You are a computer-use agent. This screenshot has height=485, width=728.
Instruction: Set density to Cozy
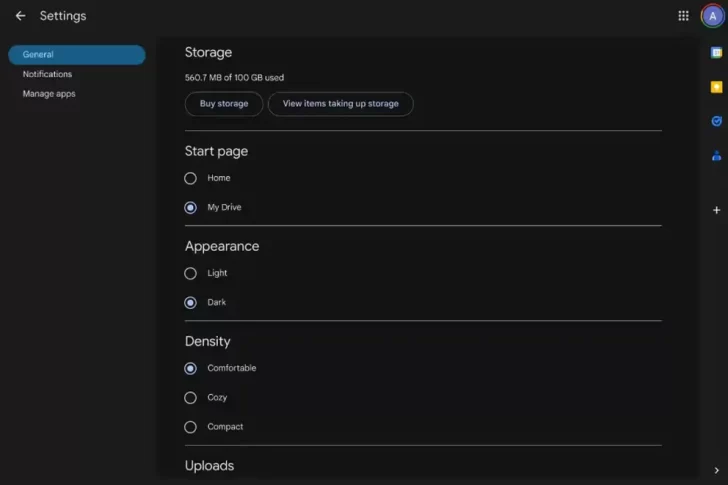point(190,397)
